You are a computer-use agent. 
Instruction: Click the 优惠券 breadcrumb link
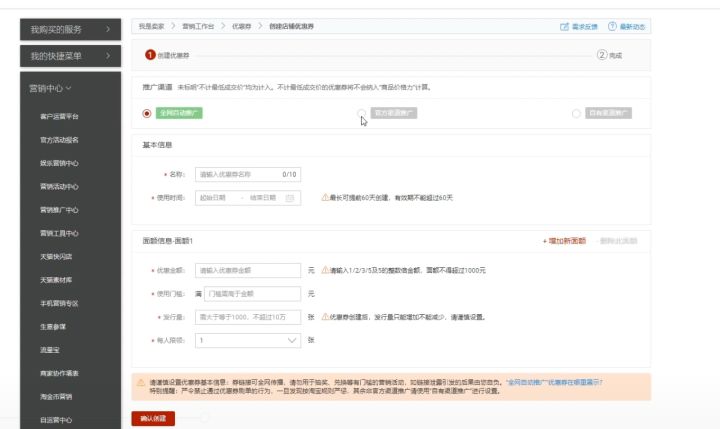click(242, 27)
